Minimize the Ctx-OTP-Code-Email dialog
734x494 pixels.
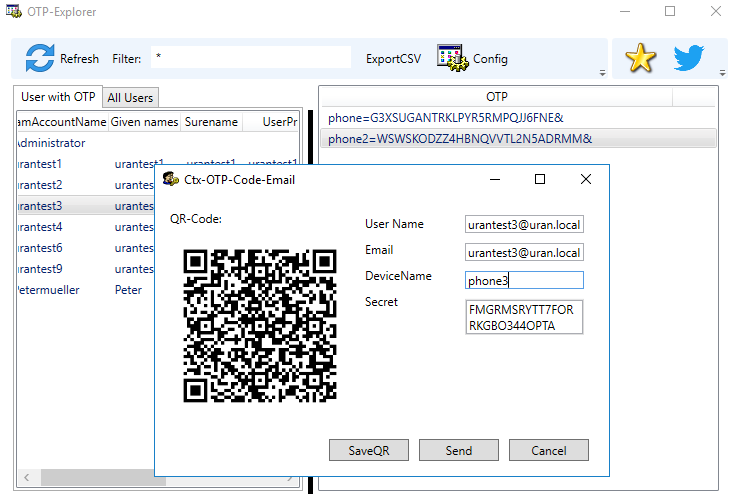pyautogui.click(x=495, y=179)
